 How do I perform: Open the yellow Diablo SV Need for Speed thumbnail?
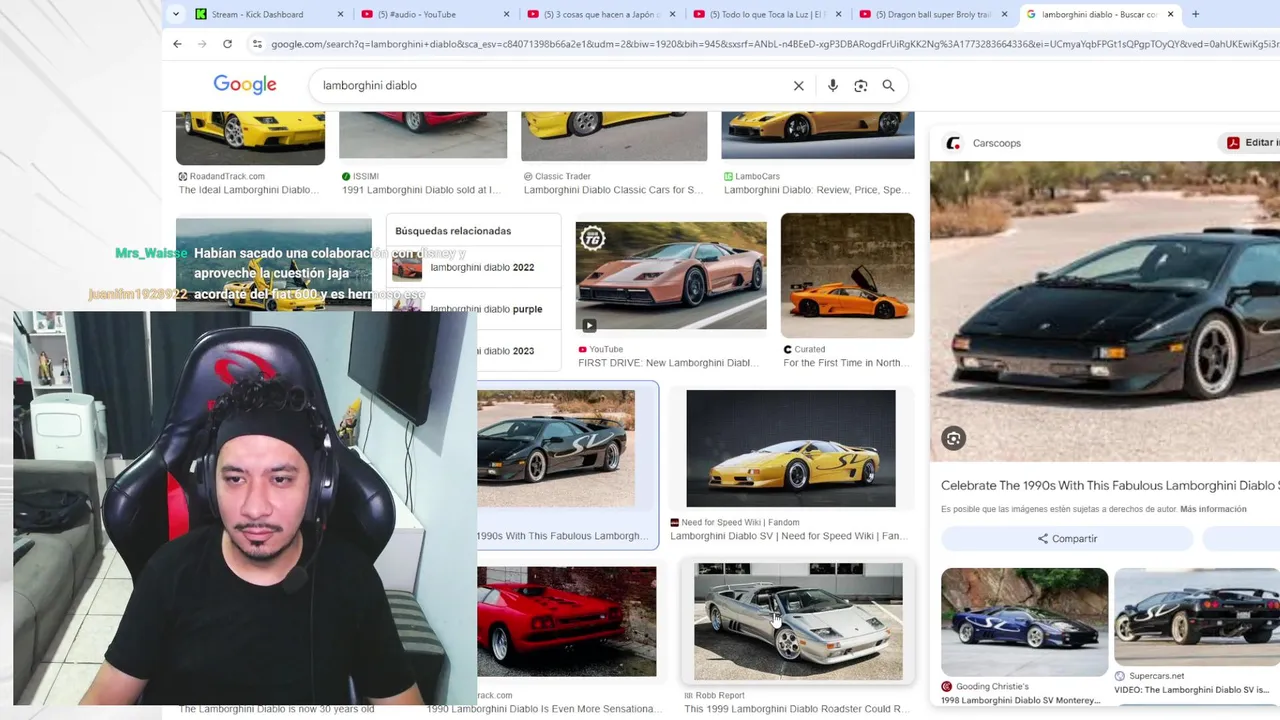[x=791, y=448]
